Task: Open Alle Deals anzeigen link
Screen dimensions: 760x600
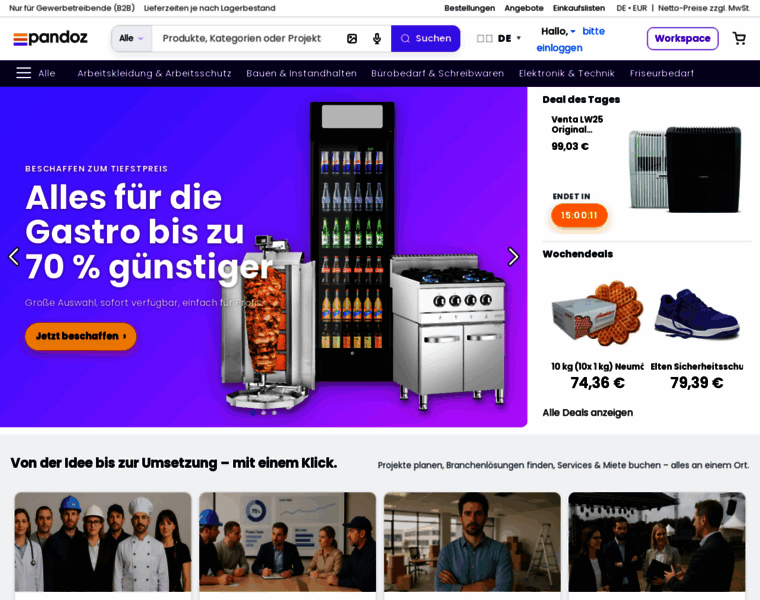Action: click(587, 412)
